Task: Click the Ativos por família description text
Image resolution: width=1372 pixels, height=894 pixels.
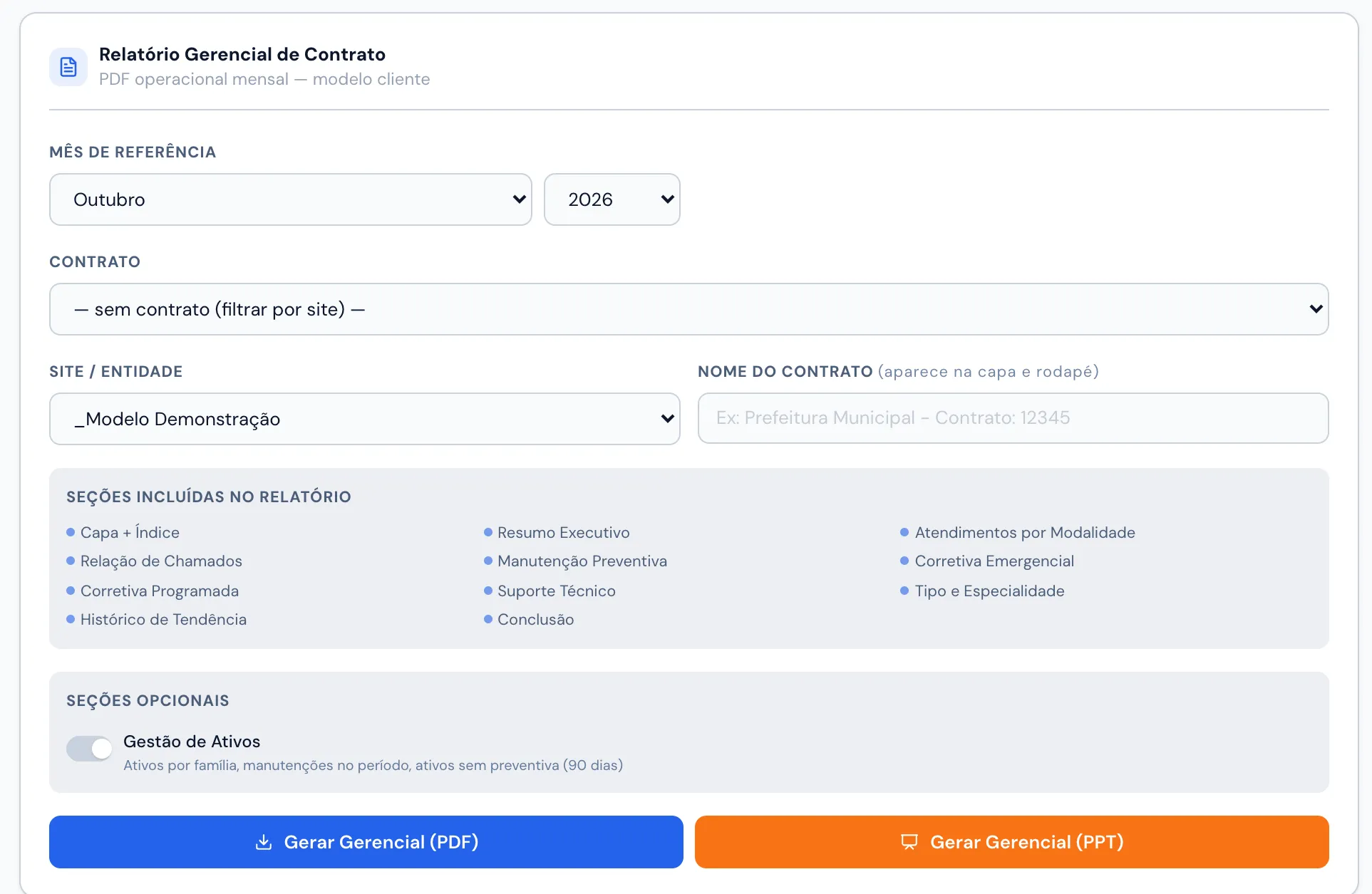Action: pos(373,765)
